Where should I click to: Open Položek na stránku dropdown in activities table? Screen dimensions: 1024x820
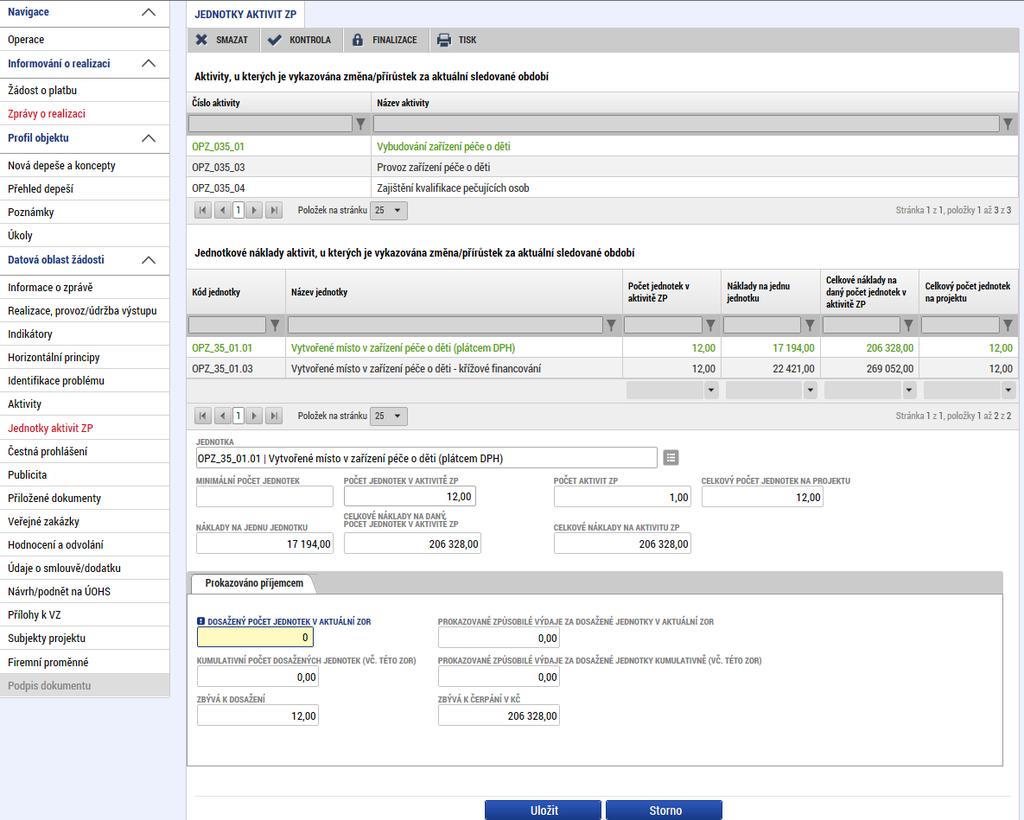pos(389,210)
